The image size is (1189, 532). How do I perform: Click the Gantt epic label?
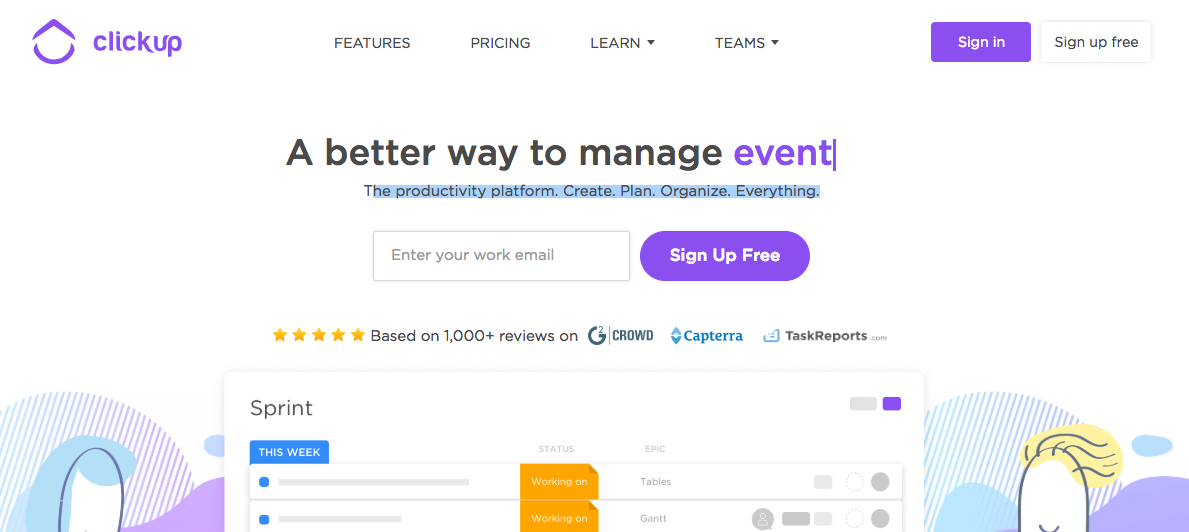click(655, 519)
